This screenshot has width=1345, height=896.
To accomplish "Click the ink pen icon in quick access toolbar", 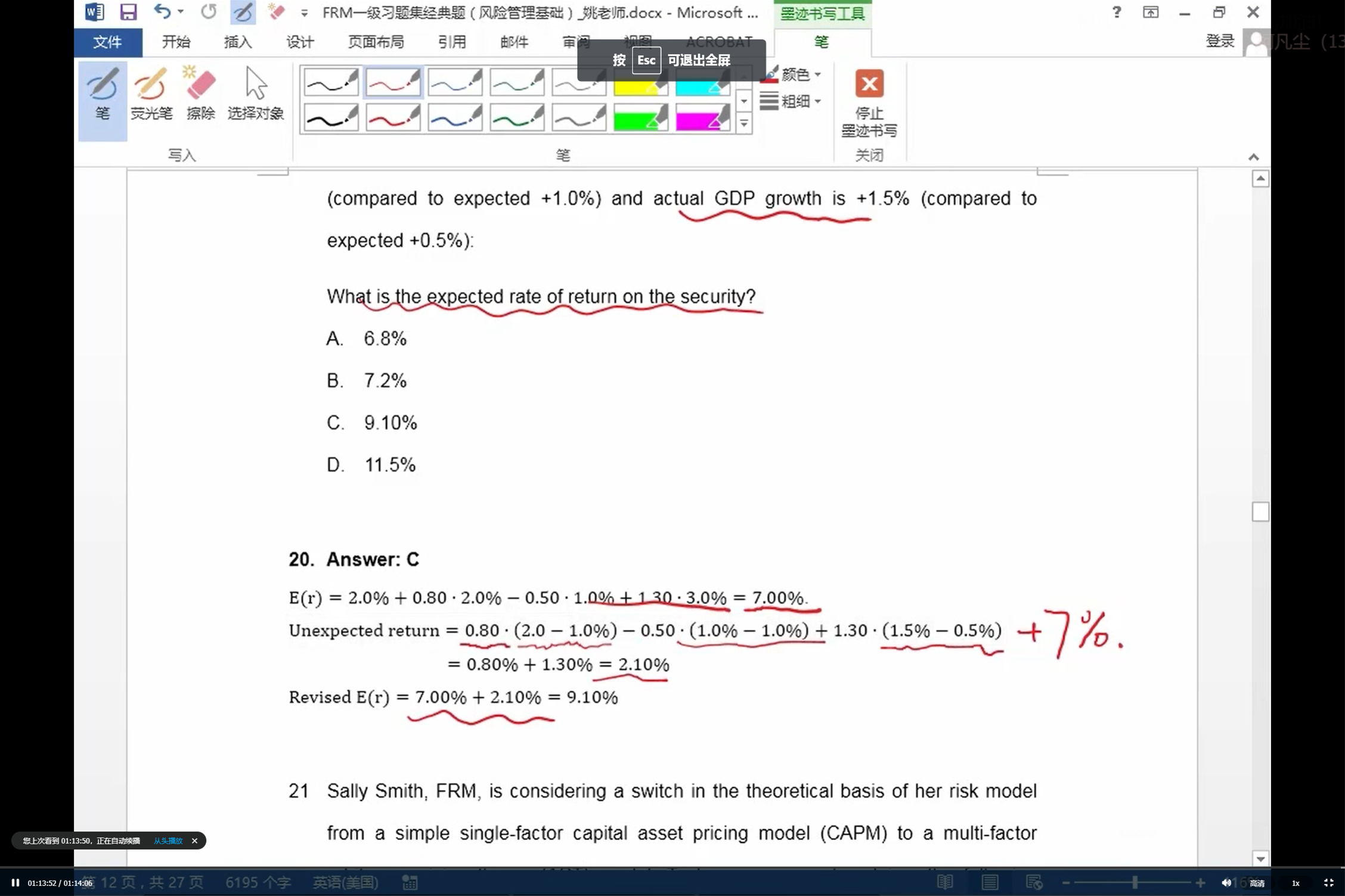I will coord(243,12).
